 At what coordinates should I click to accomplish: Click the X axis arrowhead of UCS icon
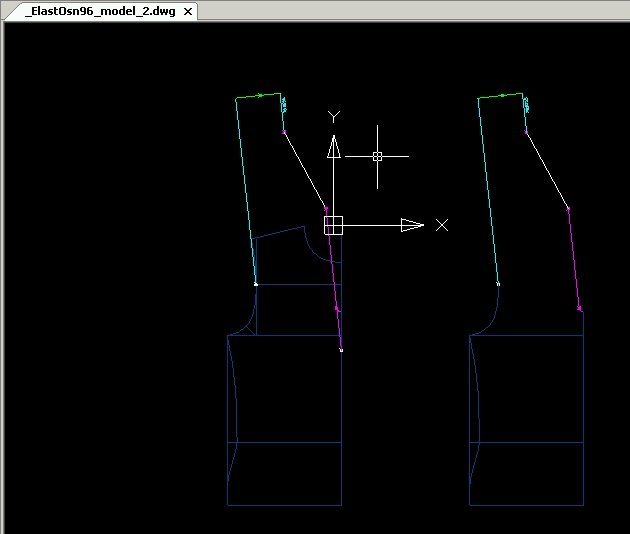(412, 225)
